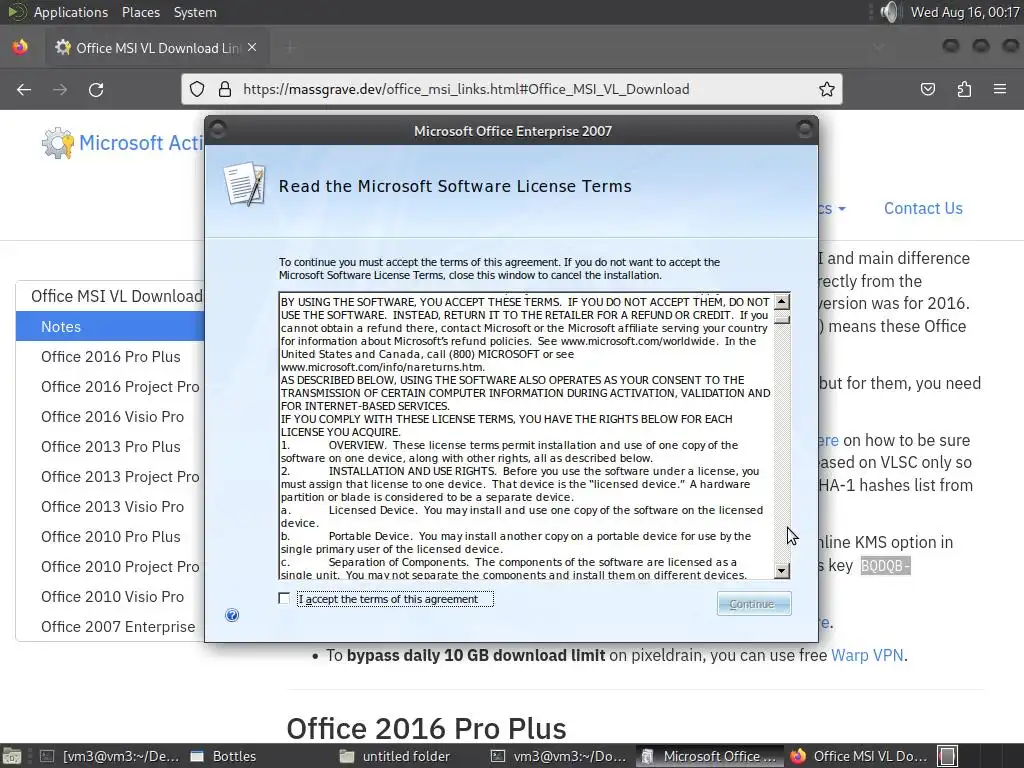Open the Pocket save icon
1024x768 pixels.
(x=927, y=89)
